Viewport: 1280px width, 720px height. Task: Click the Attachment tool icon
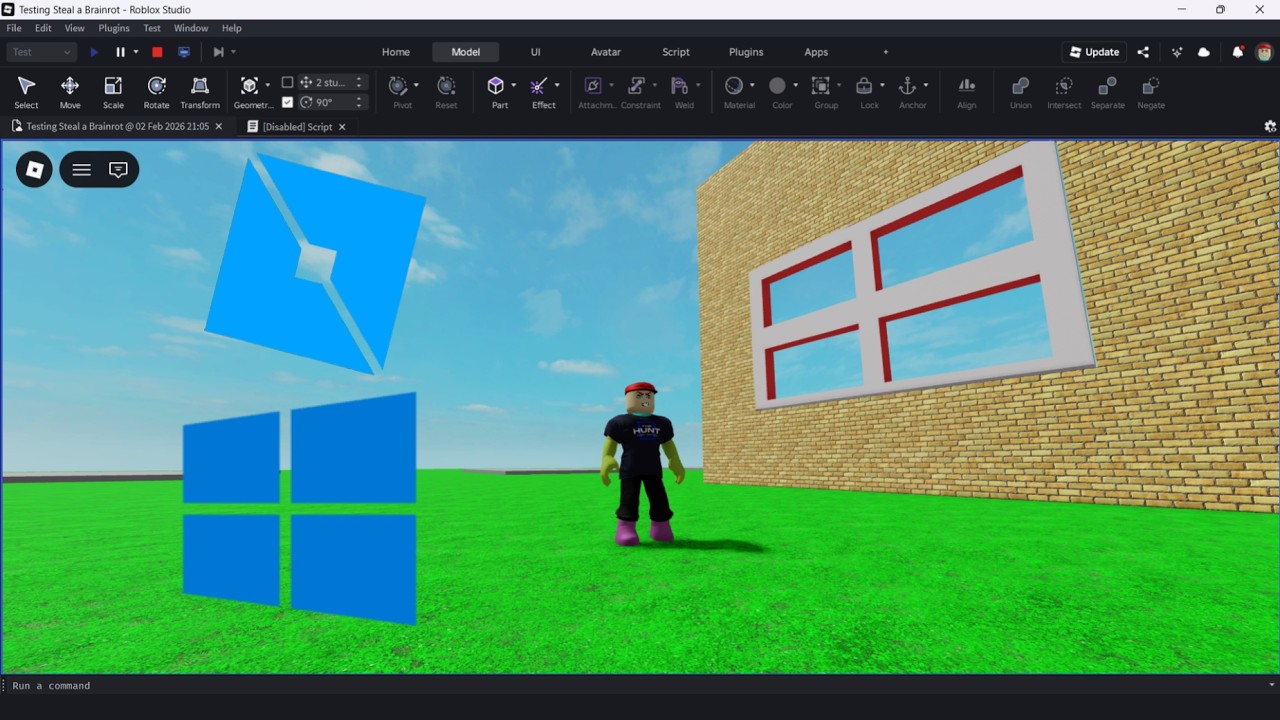(x=593, y=86)
